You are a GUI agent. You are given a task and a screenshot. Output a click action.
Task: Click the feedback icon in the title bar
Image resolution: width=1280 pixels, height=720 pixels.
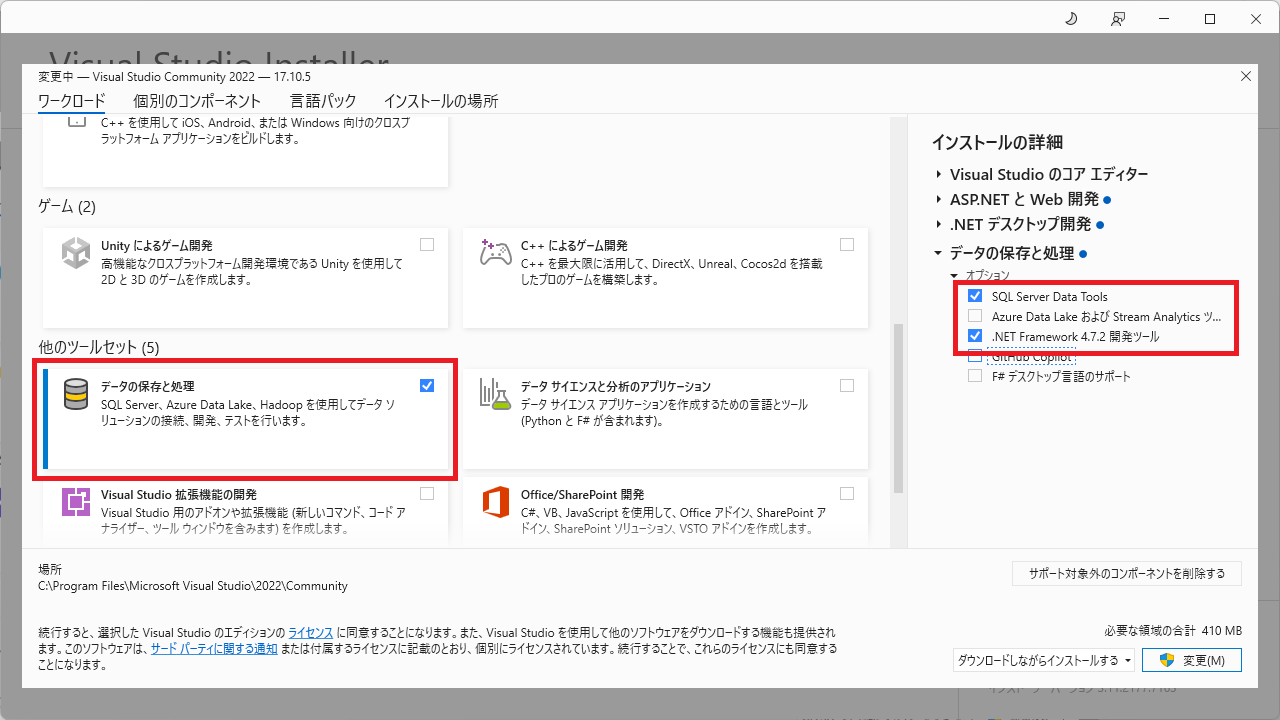point(1117,18)
